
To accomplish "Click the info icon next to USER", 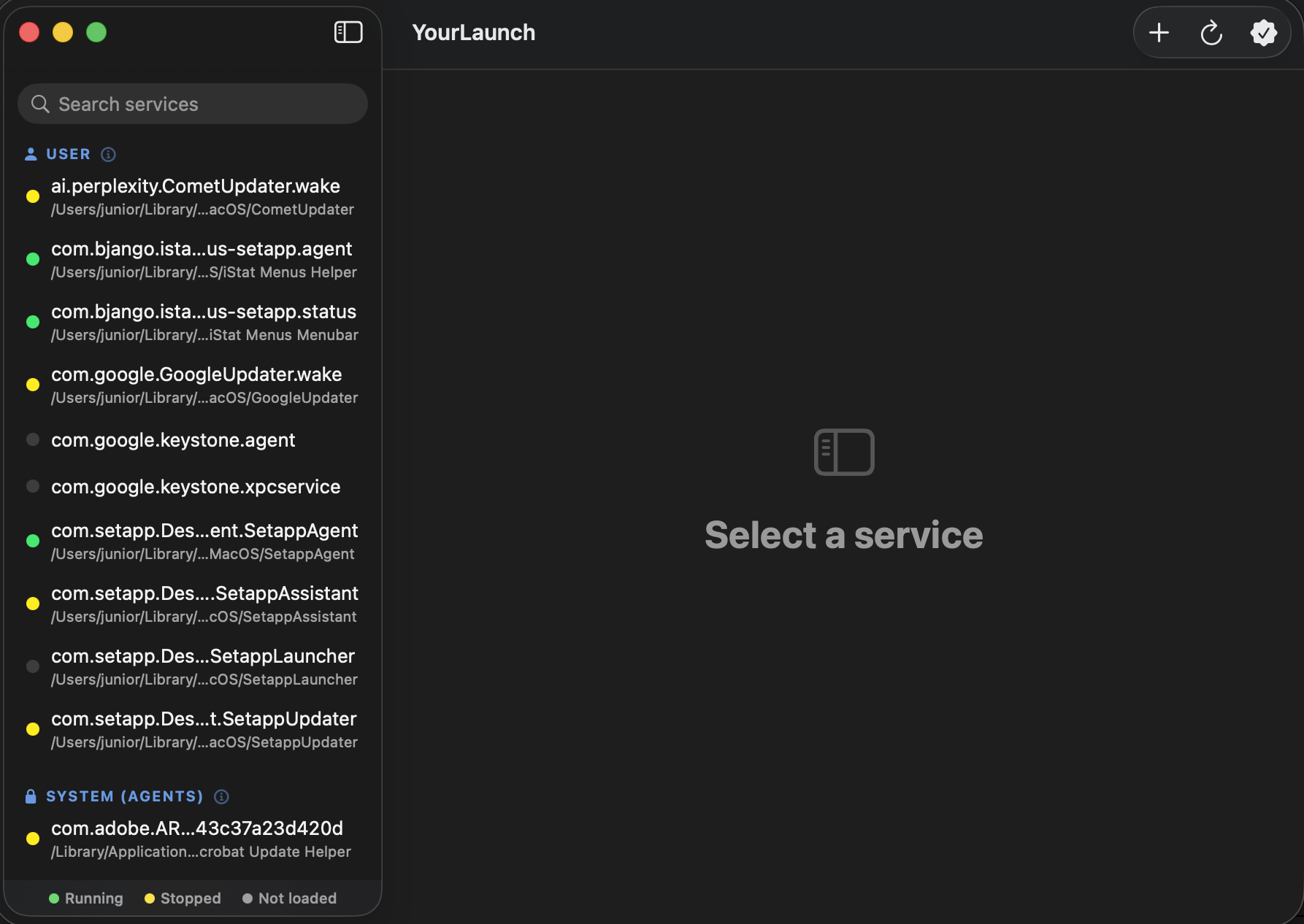I will click(108, 154).
